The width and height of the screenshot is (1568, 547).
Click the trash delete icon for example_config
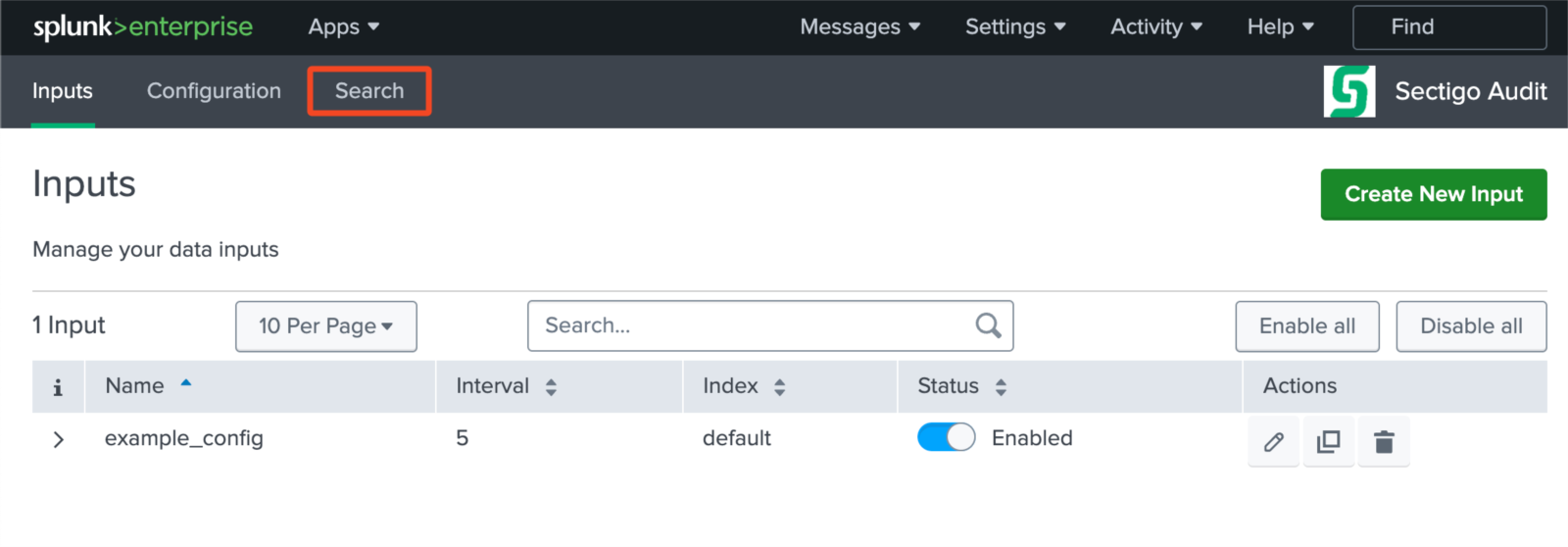(1384, 442)
